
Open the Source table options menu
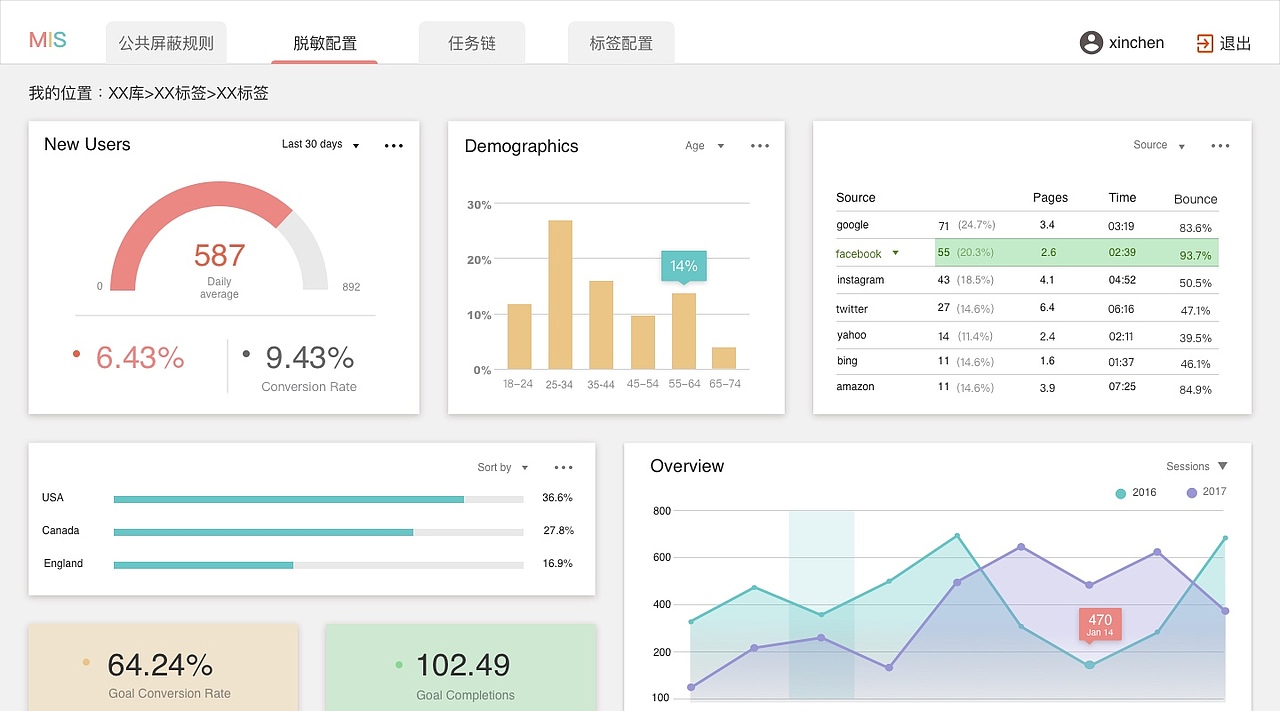tap(1220, 145)
